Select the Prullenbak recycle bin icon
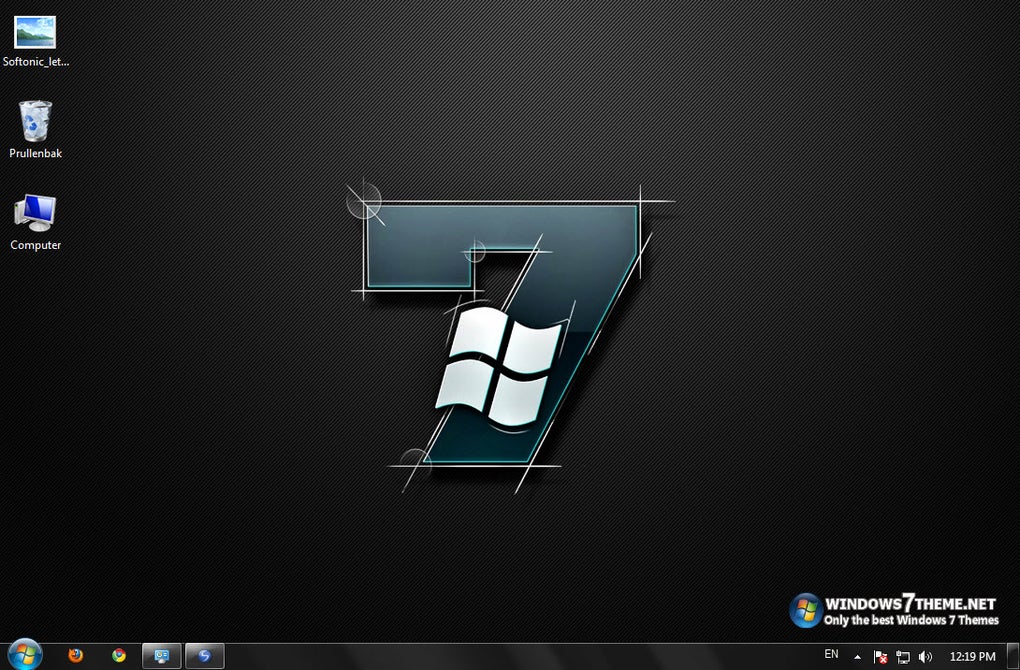This screenshot has height=670, width=1020. tap(35, 121)
